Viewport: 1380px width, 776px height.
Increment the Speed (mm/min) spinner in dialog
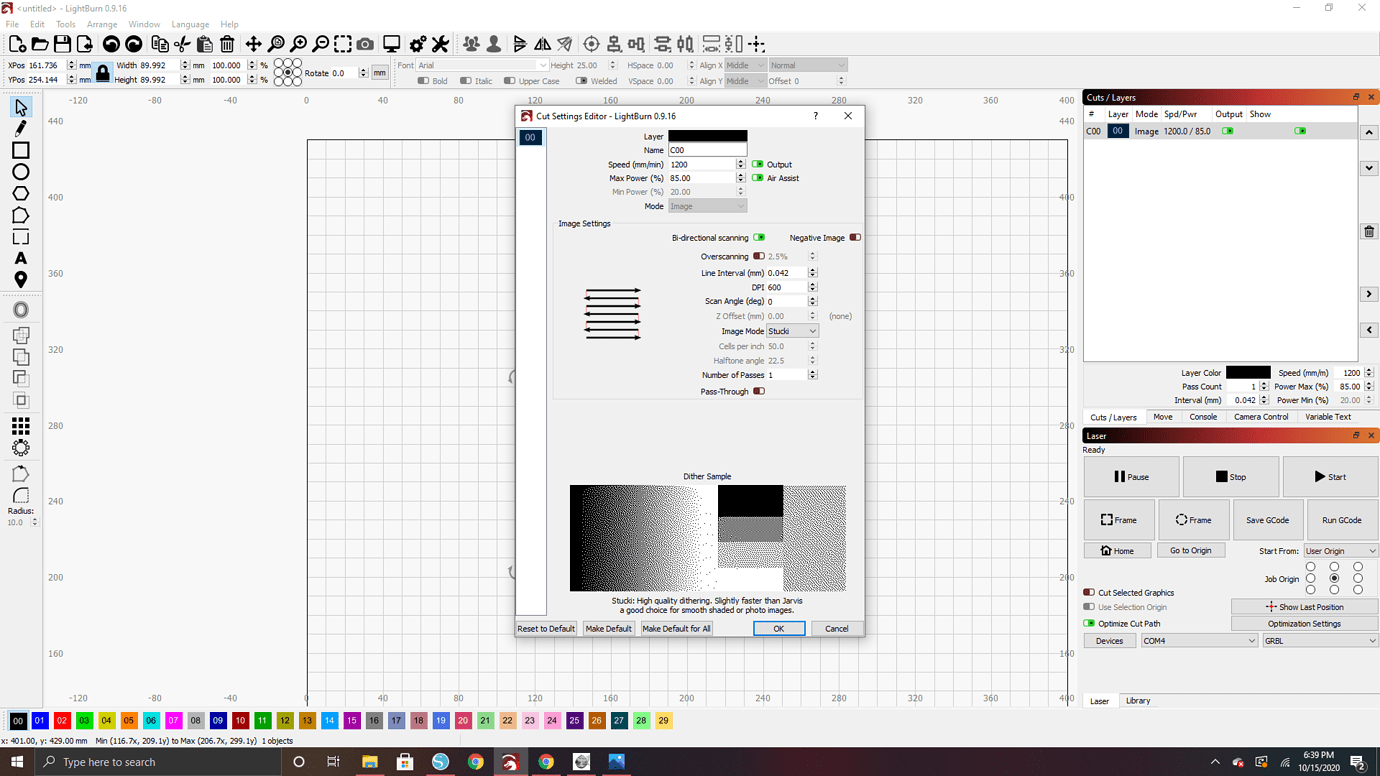(741, 162)
